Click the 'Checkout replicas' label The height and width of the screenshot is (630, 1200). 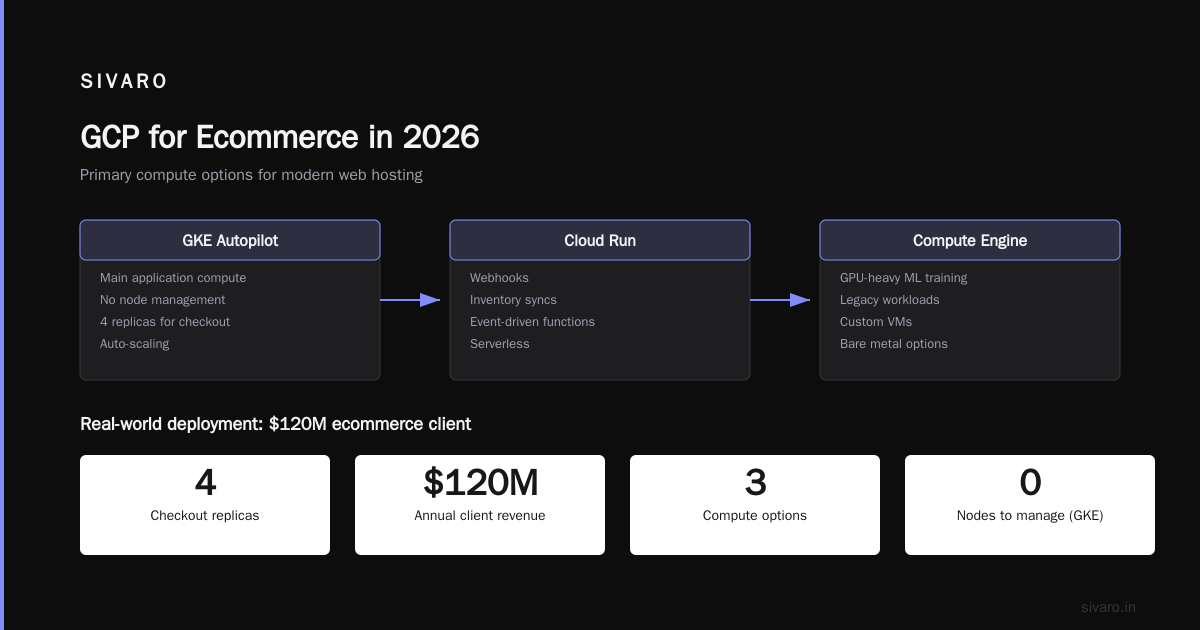click(205, 516)
